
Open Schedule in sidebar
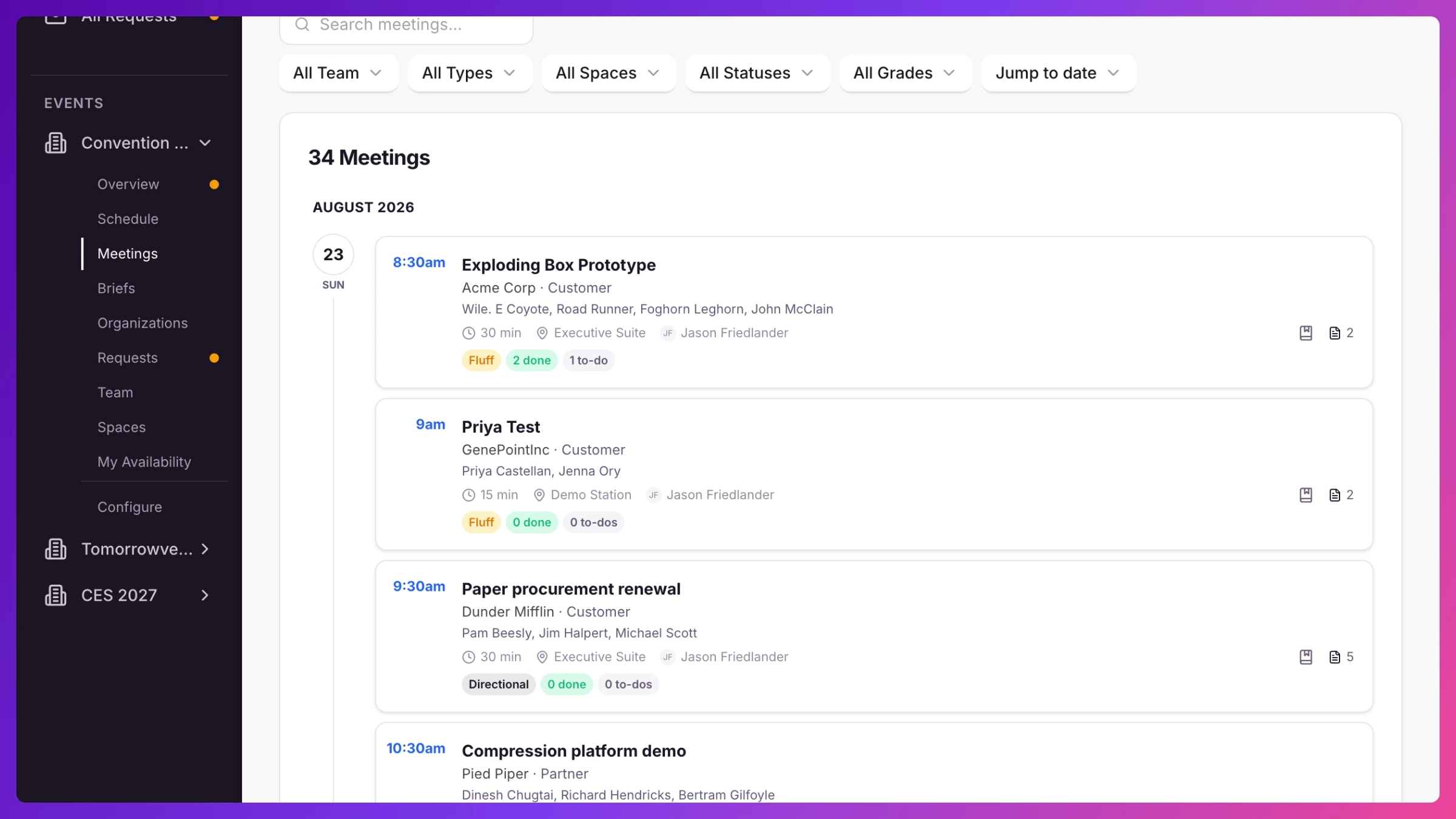[127, 219]
